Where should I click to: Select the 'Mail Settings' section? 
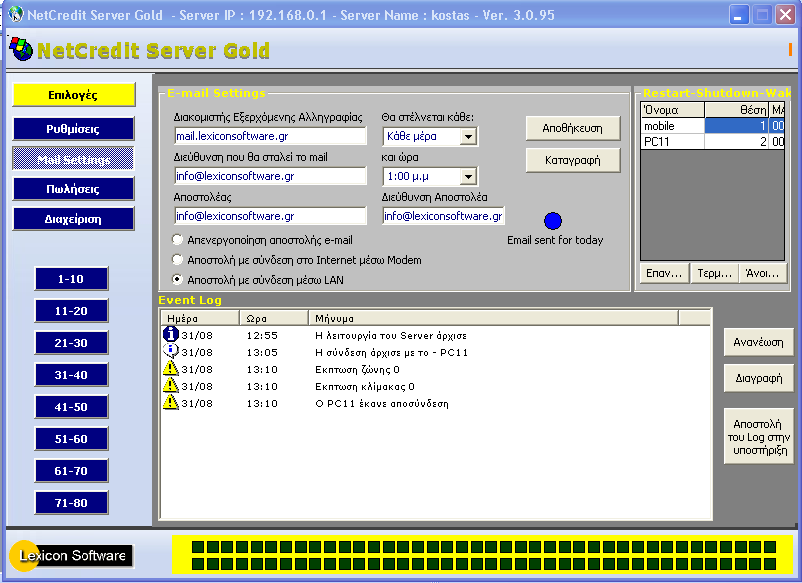(74, 160)
